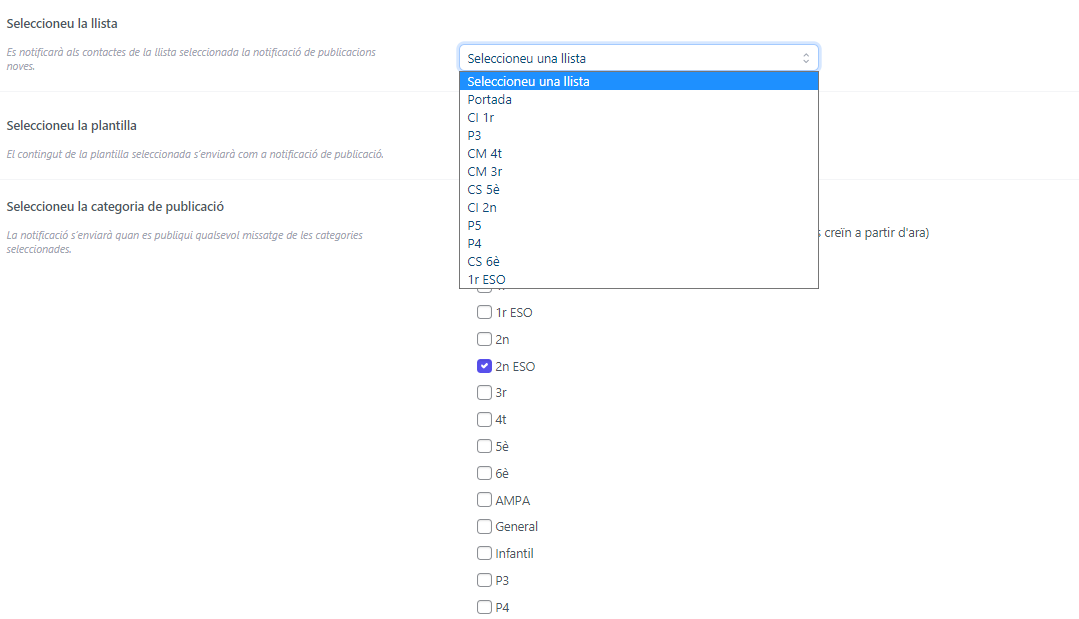Viewport: 1079px width, 619px height.
Task: Pick the 'P3' dropdown option
Action: point(475,136)
